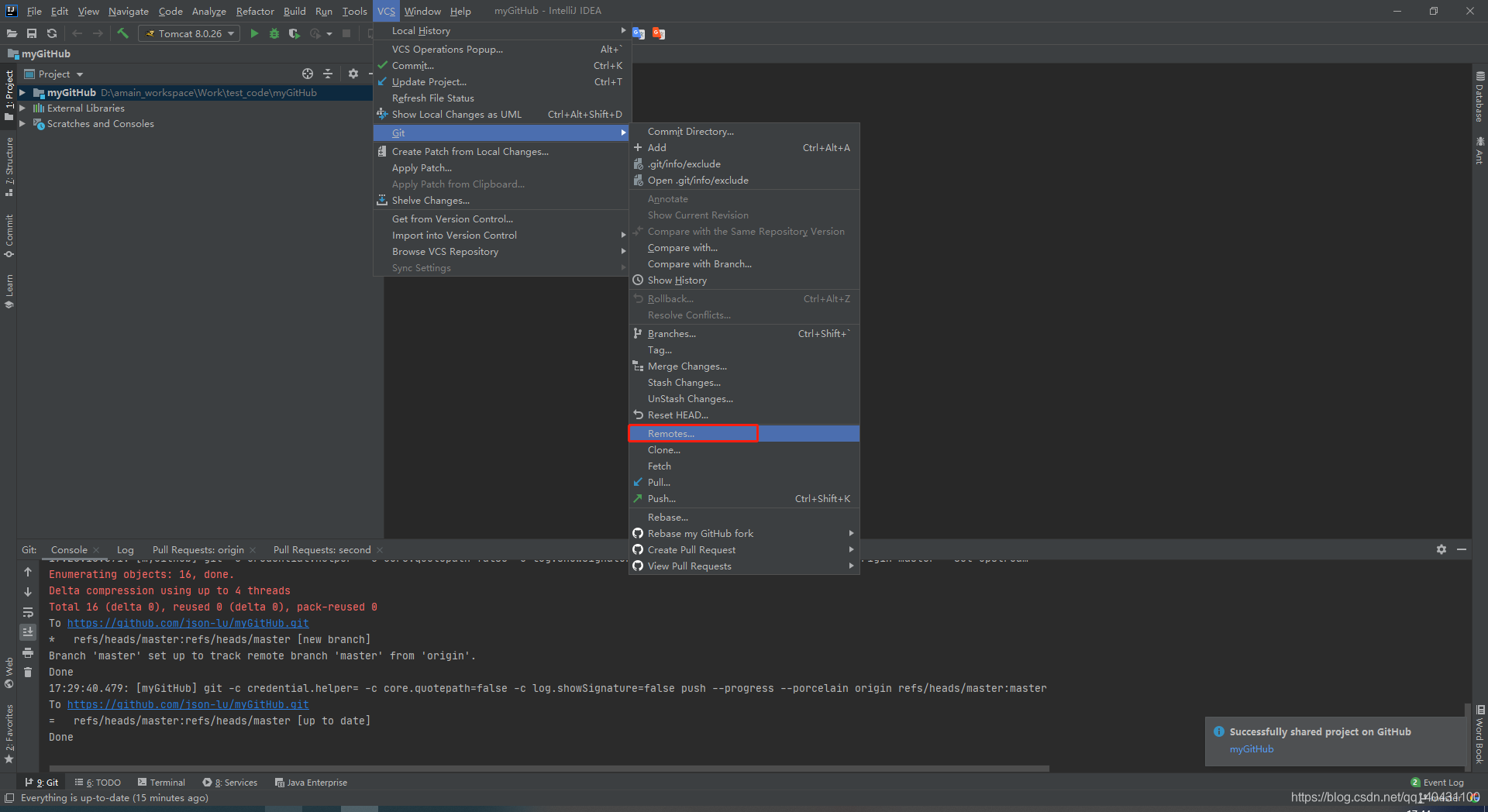Expand the Create Pull Request submenu
The image size is (1488, 812).
(x=744, y=550)
